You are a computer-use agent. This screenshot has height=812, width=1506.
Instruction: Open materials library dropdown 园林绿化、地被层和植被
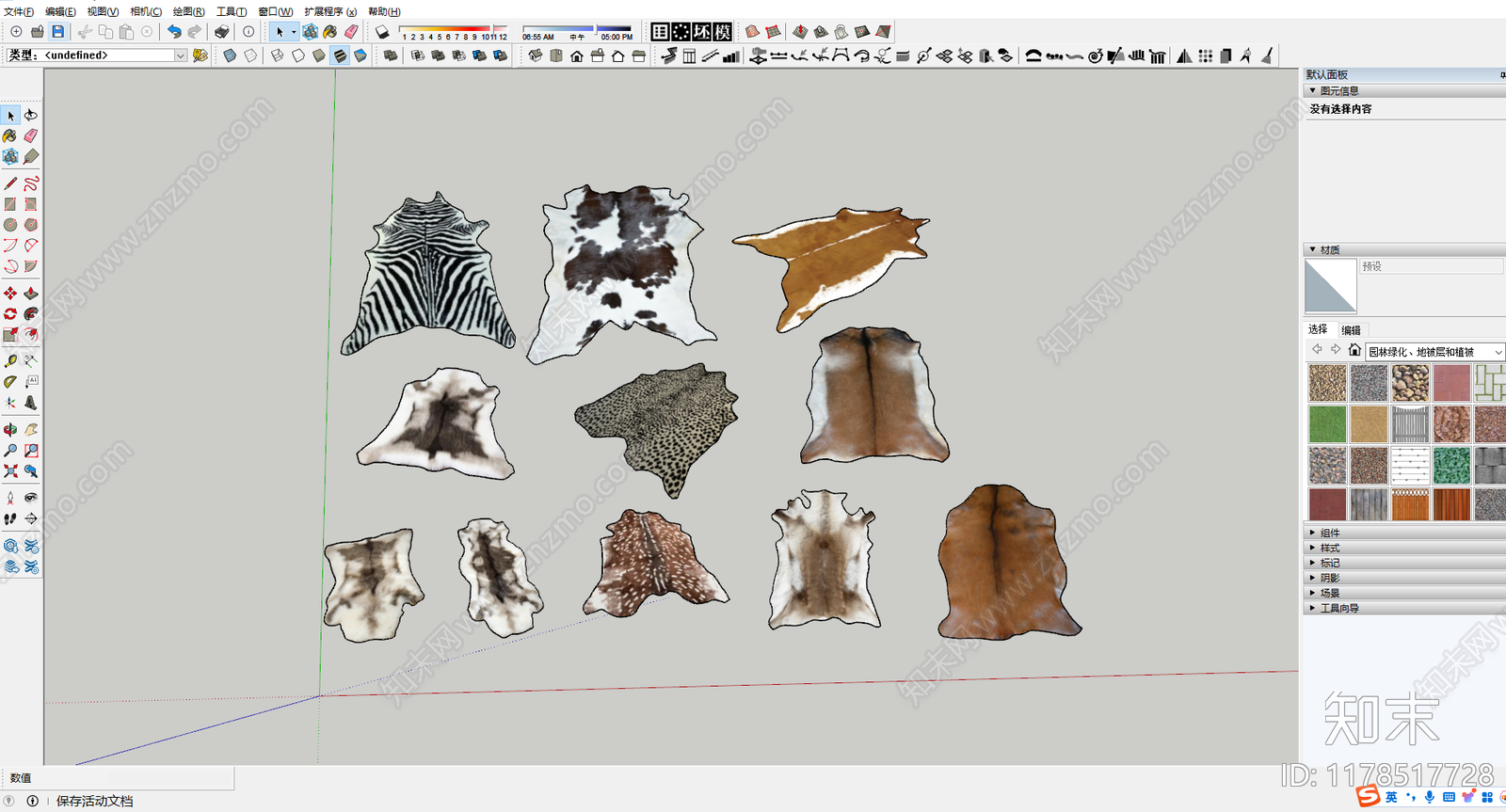coord(1434,352)
